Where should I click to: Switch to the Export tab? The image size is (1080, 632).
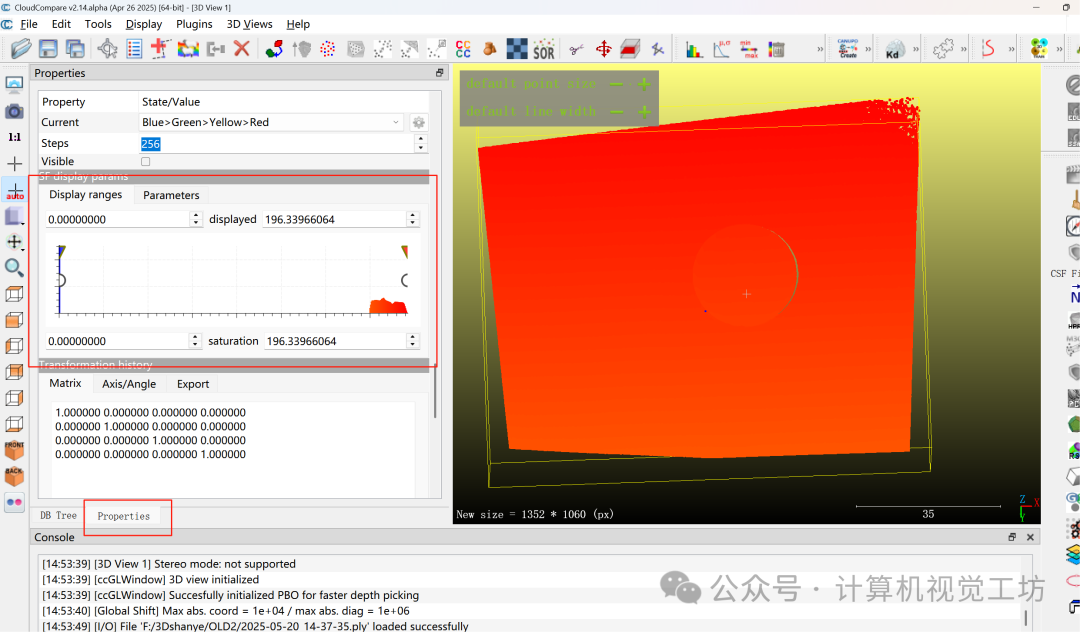pyautogui.click(x=193, y=384)
